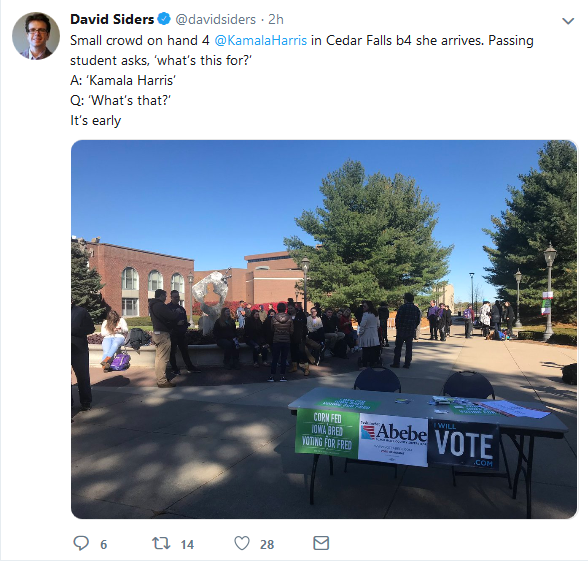This screenshot has height=561, width=588.
Task: Click the blue verified badge
Action: (164, 19)
